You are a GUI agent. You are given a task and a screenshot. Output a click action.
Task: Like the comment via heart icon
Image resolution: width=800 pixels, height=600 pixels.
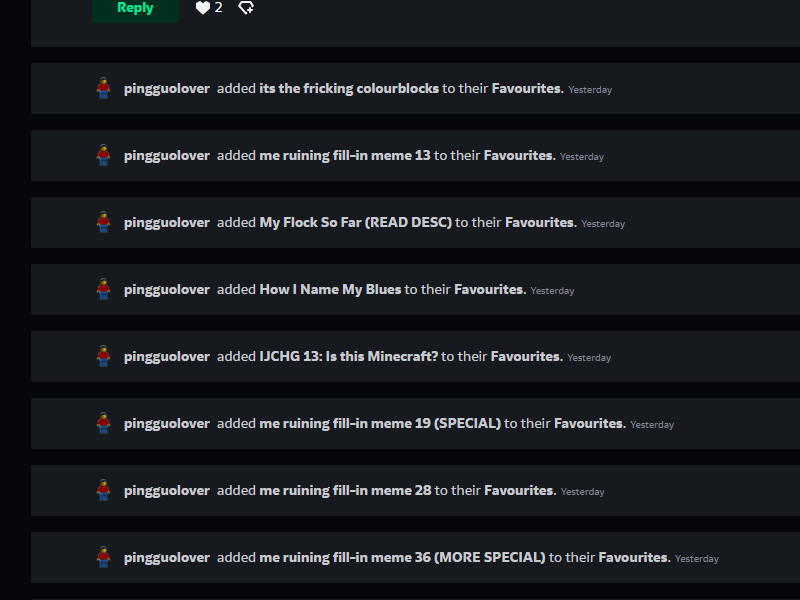[x=203, y=8]
